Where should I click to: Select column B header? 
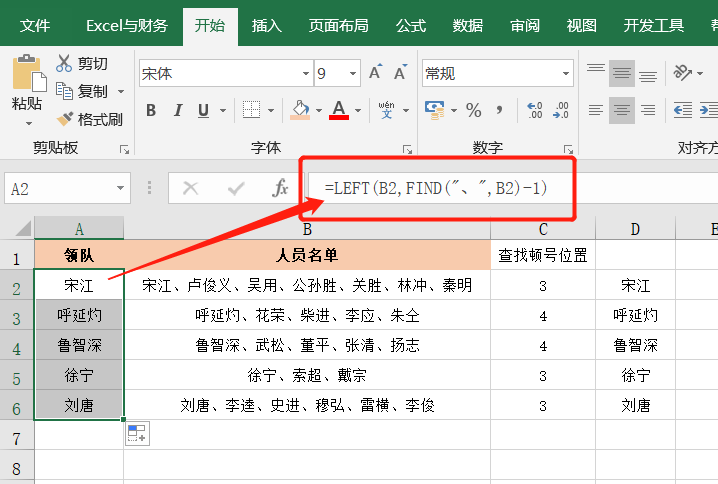pos(307,228)
